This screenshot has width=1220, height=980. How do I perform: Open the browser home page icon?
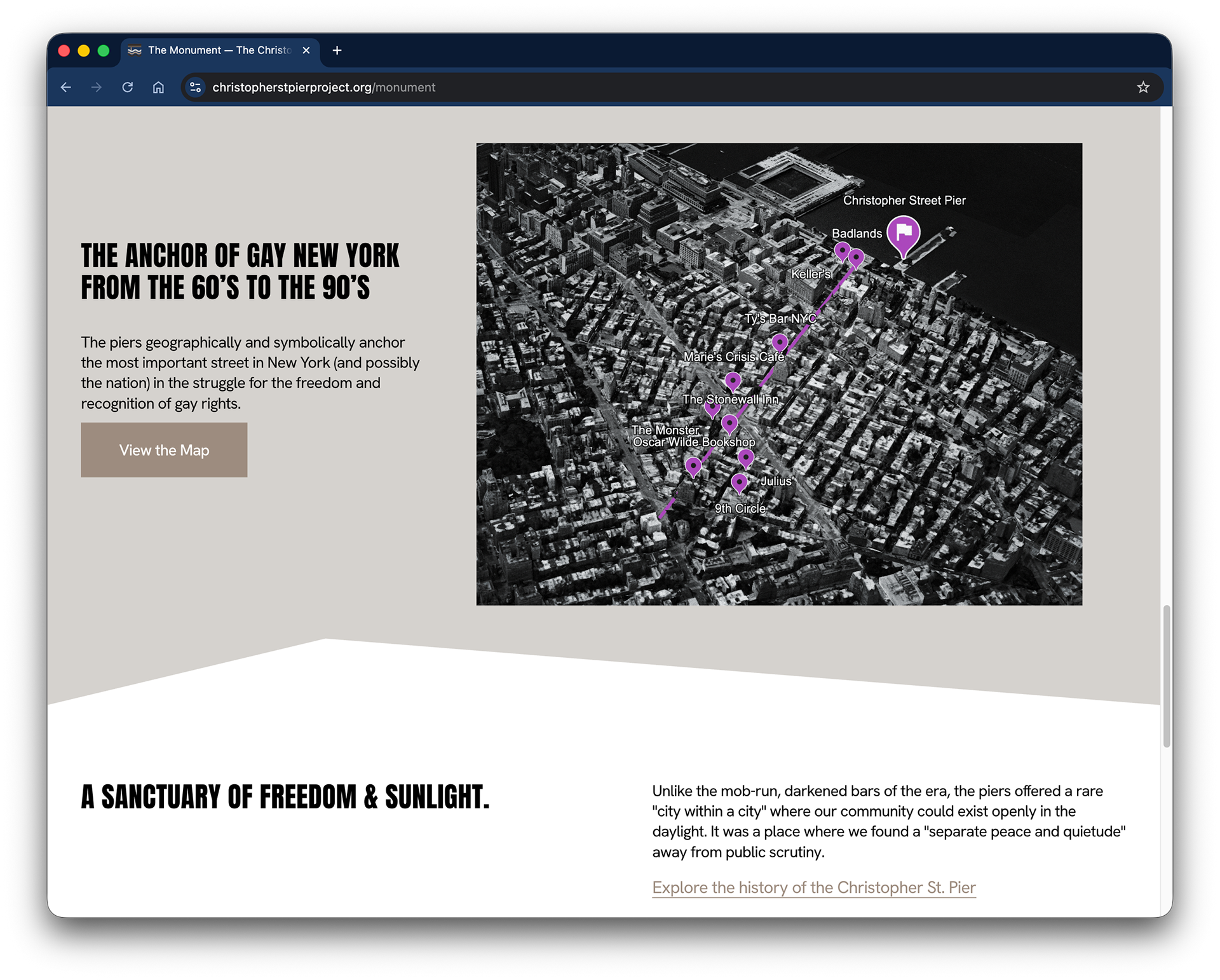(x=158, y=87)
